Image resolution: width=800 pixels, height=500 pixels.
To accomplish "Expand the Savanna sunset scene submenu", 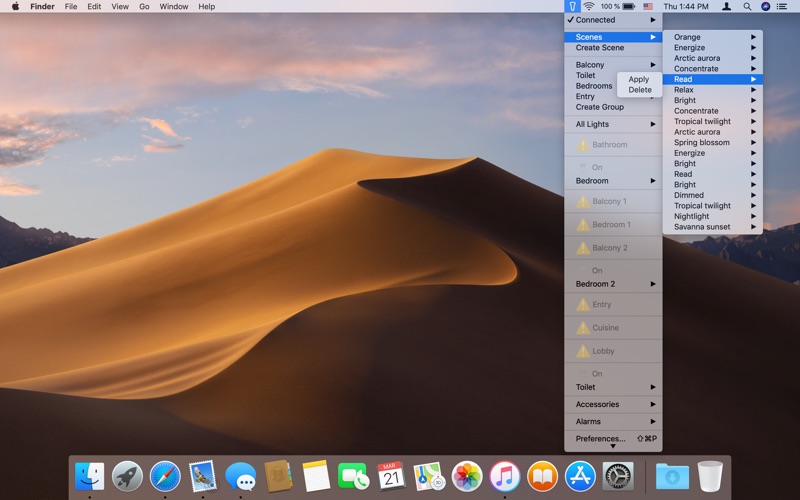I will pos(713,227).
